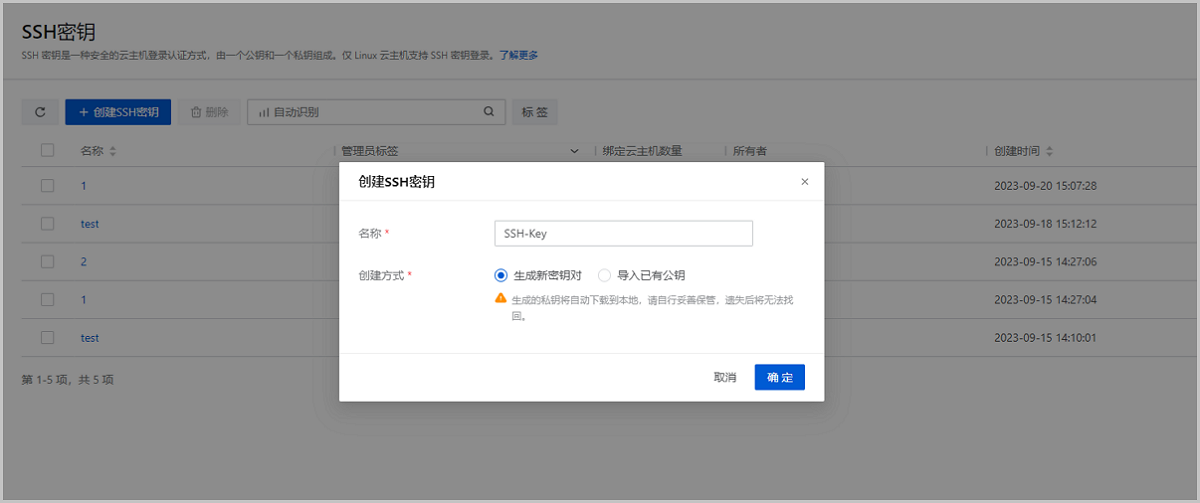Click the sort icon beside 名称 column

113,152
